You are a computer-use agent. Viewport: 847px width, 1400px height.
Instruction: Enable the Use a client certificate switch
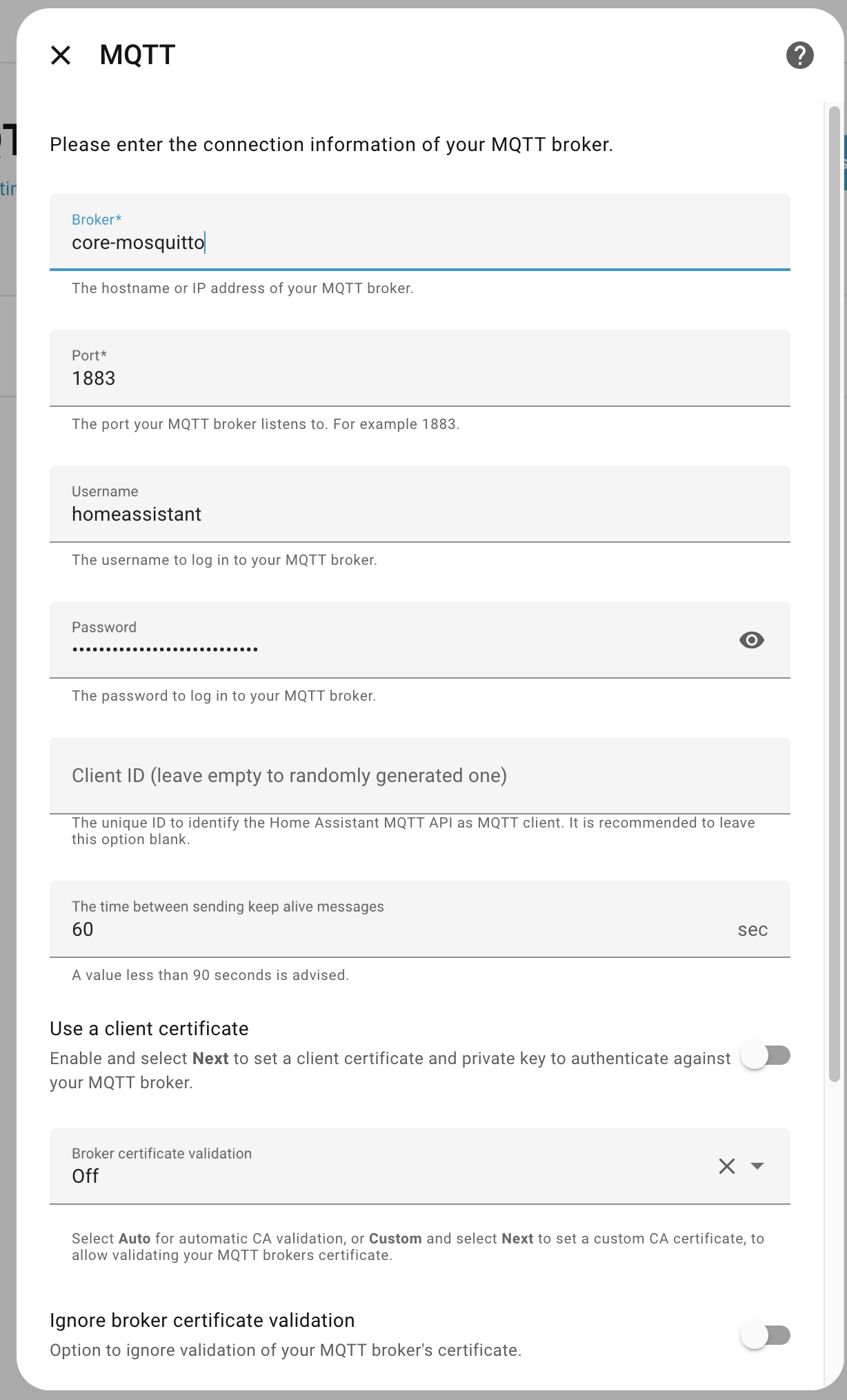[x=766, y=1056]
